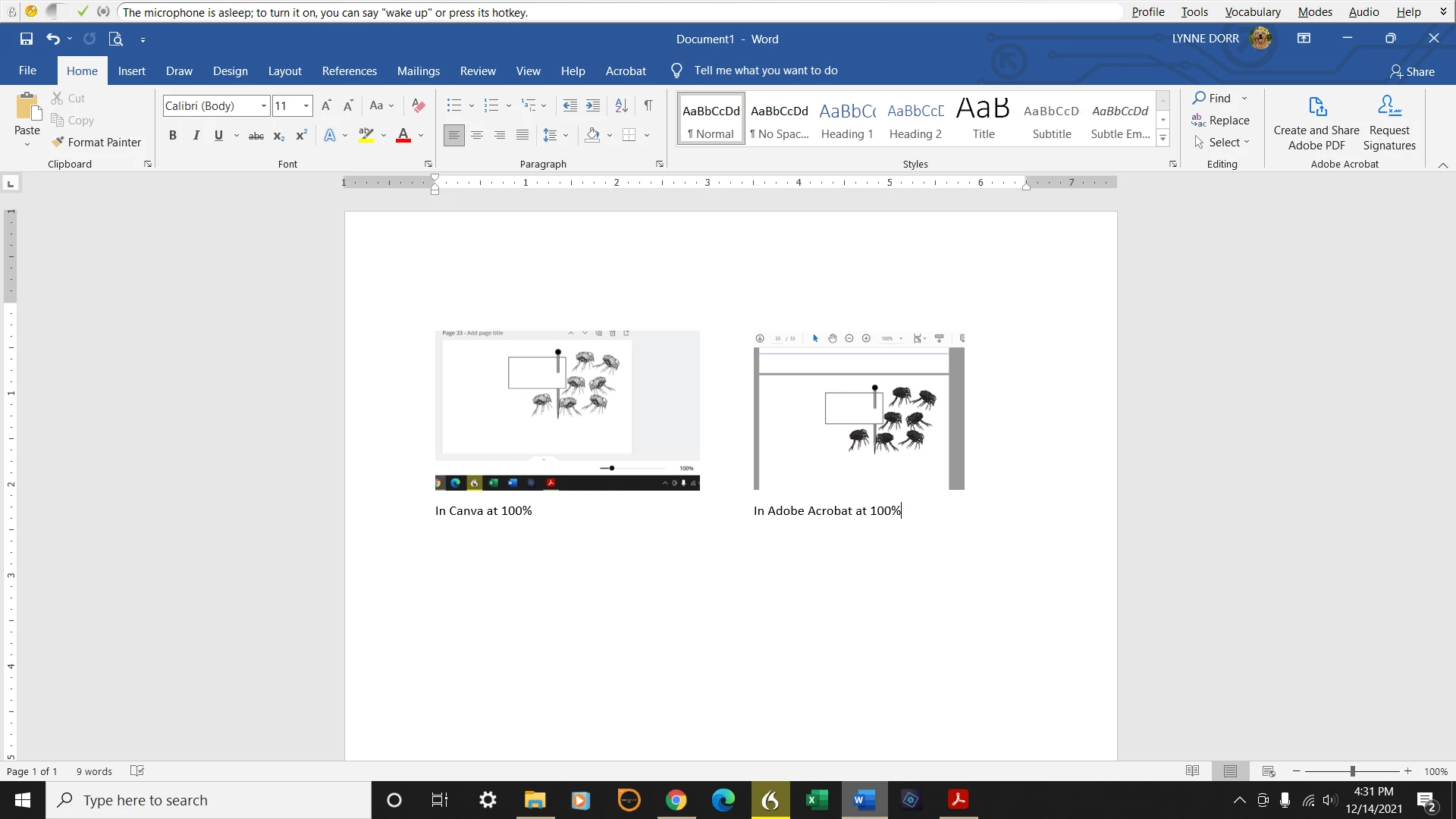Screen dimensions: 1456x819
Task: Toggle Italic formatting
Action: pos(196,135)
